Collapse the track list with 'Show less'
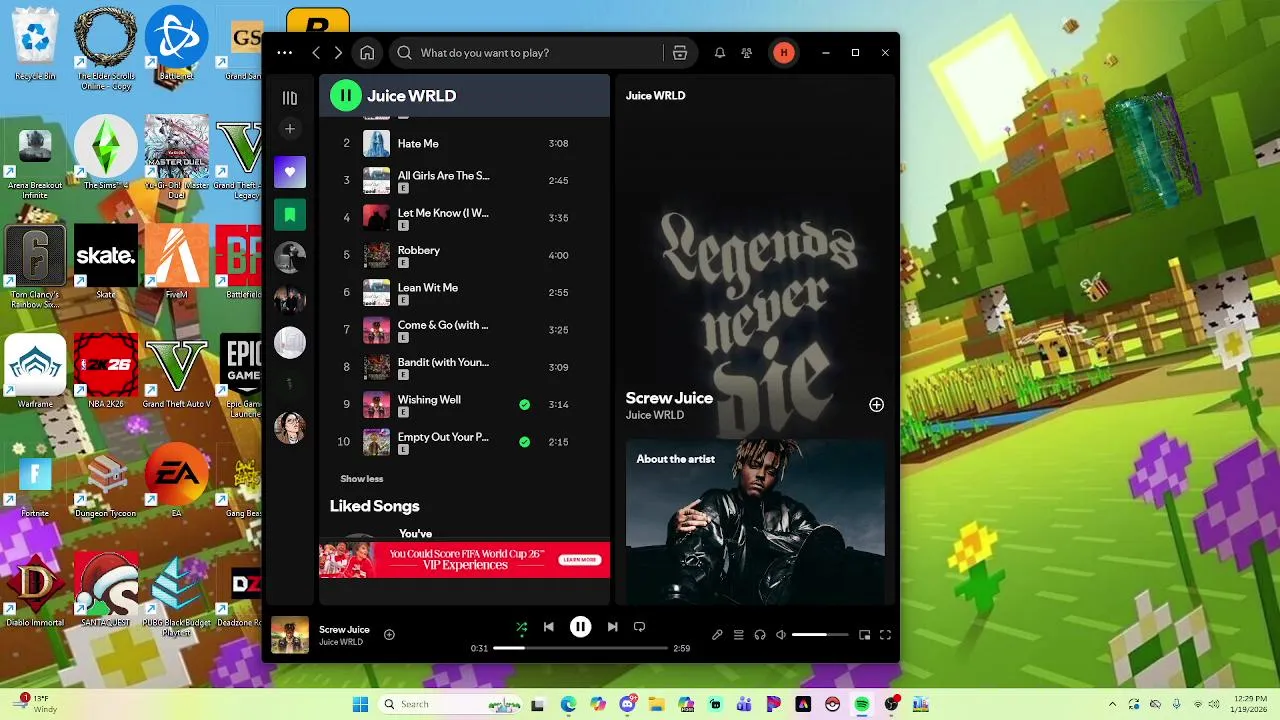 click(362, 479)
